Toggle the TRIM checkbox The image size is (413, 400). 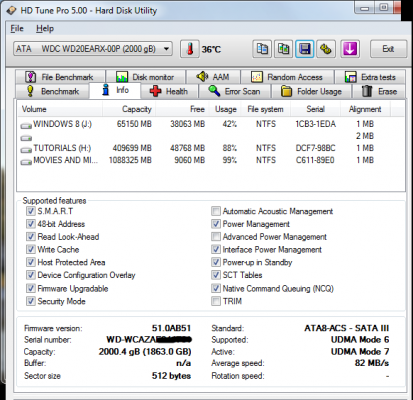click(216, 301)
